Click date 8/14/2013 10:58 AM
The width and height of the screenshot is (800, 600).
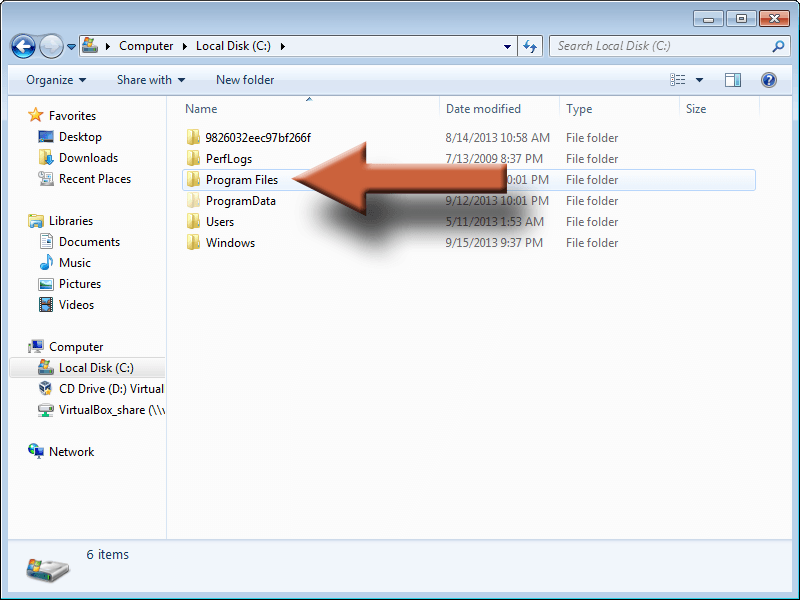coord(497,138)
